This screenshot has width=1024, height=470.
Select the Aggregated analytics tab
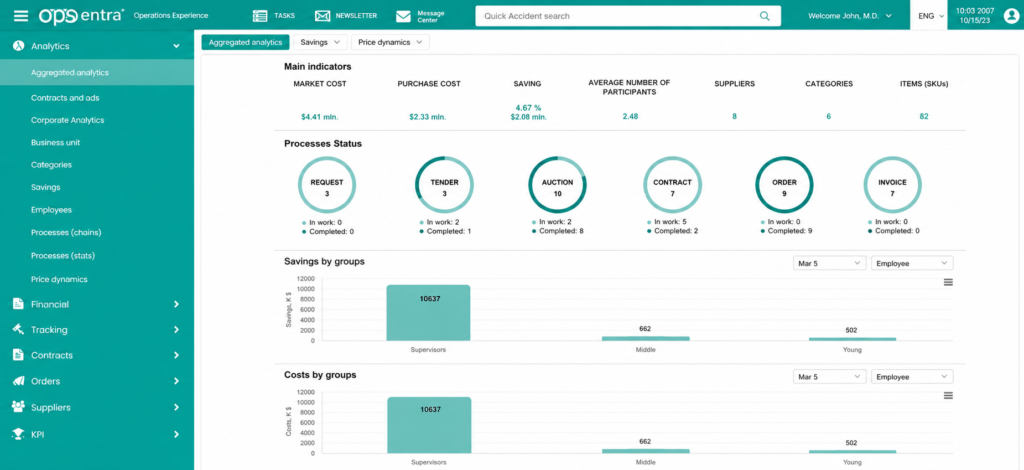246,42
